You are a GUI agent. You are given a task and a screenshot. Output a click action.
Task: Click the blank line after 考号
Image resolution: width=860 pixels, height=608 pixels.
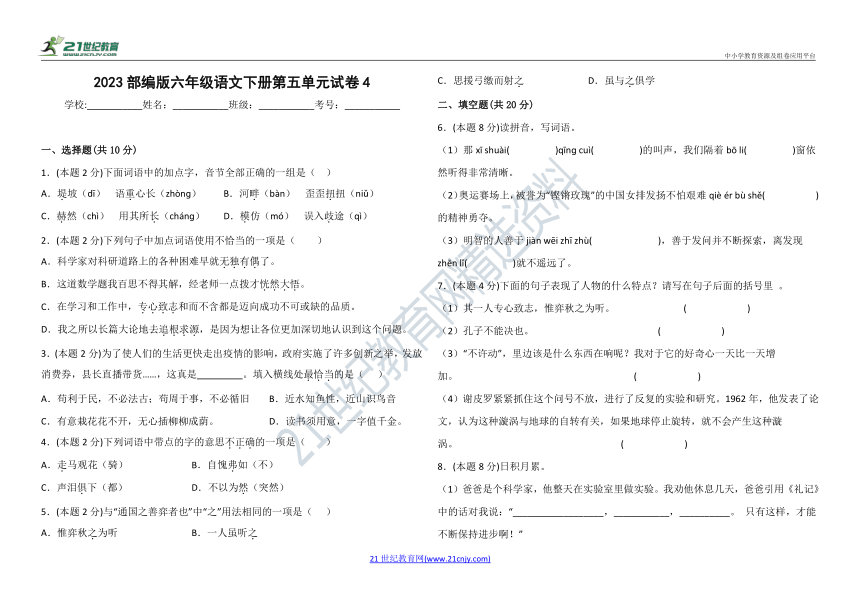point(372,105)
